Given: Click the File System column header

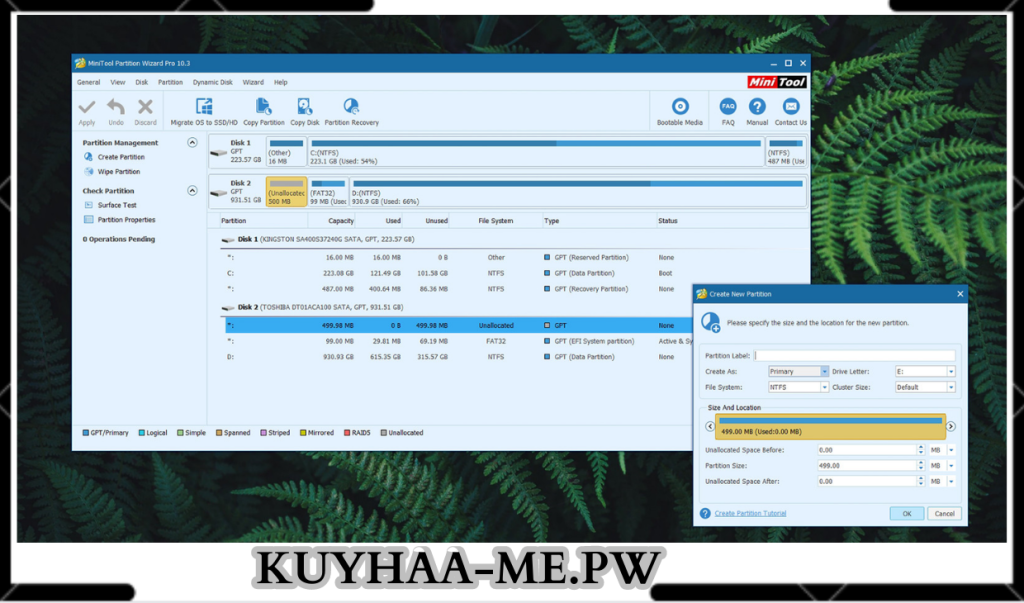Looking at the screenshot, I should click(496, 221).
